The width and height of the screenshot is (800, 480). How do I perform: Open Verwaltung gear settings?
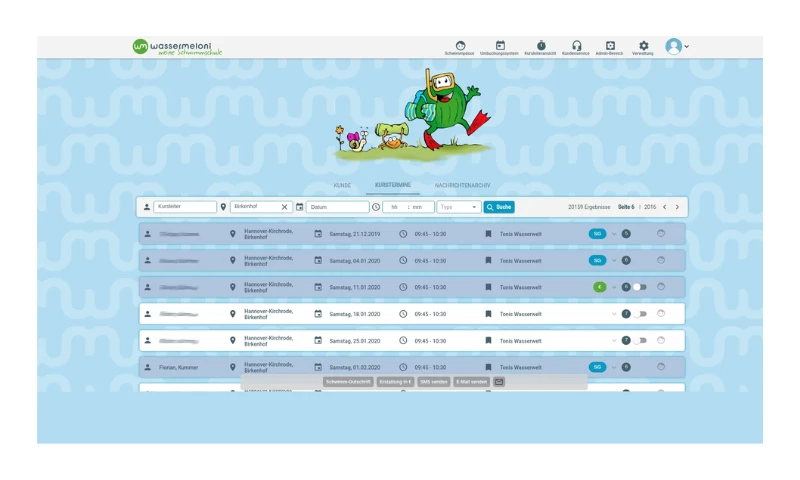point(643,47)
